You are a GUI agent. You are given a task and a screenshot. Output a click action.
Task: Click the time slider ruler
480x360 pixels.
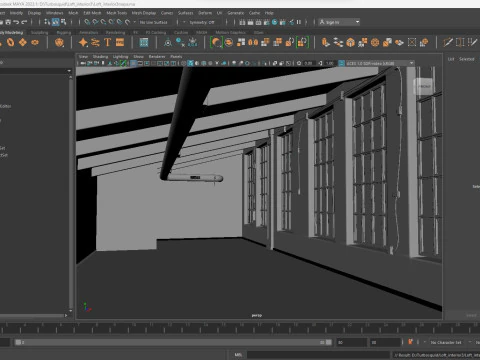[x=240, y=328]
